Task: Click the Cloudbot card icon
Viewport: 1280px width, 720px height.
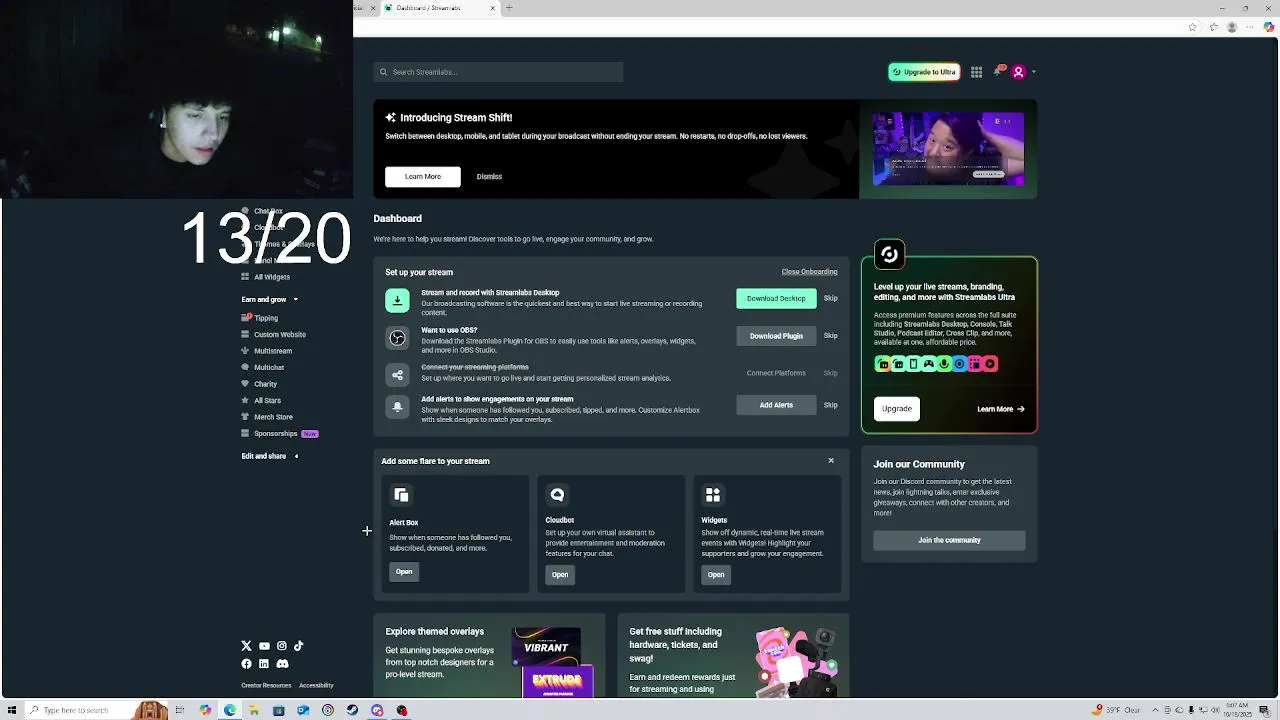Action: click(557, 495)
